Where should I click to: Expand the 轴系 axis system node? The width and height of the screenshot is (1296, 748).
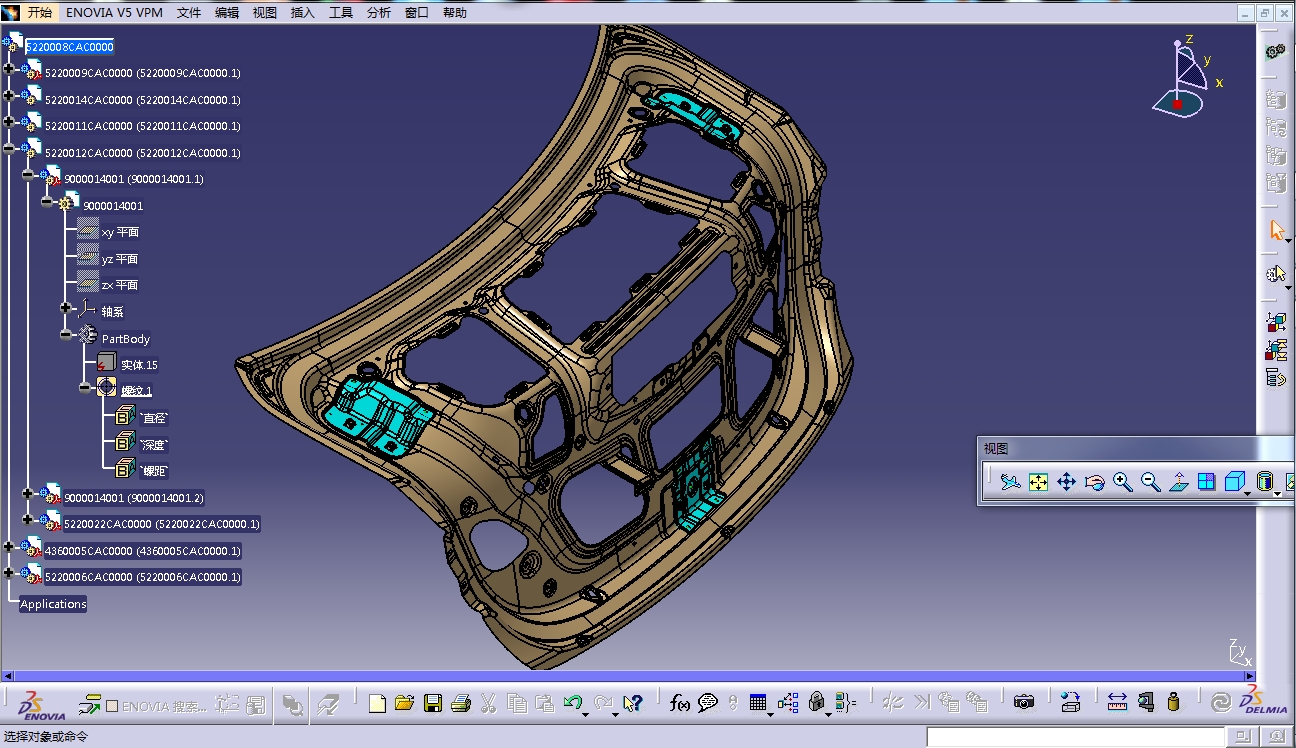click(66, 308)
